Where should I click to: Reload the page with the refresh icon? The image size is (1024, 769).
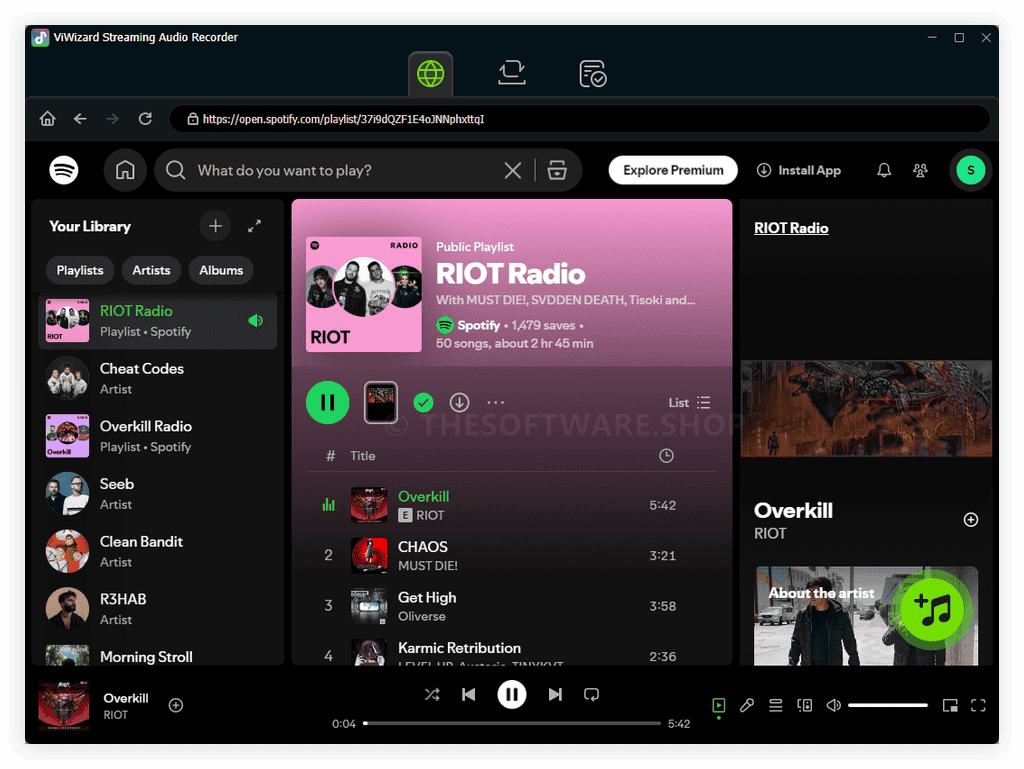tap(145, 119)
